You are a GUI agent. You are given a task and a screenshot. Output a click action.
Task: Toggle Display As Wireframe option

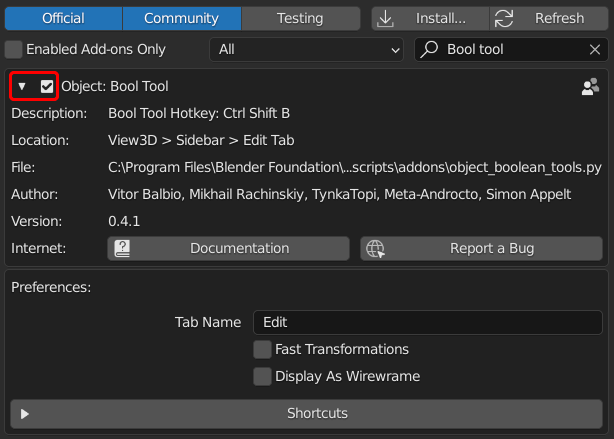point(262,376)
